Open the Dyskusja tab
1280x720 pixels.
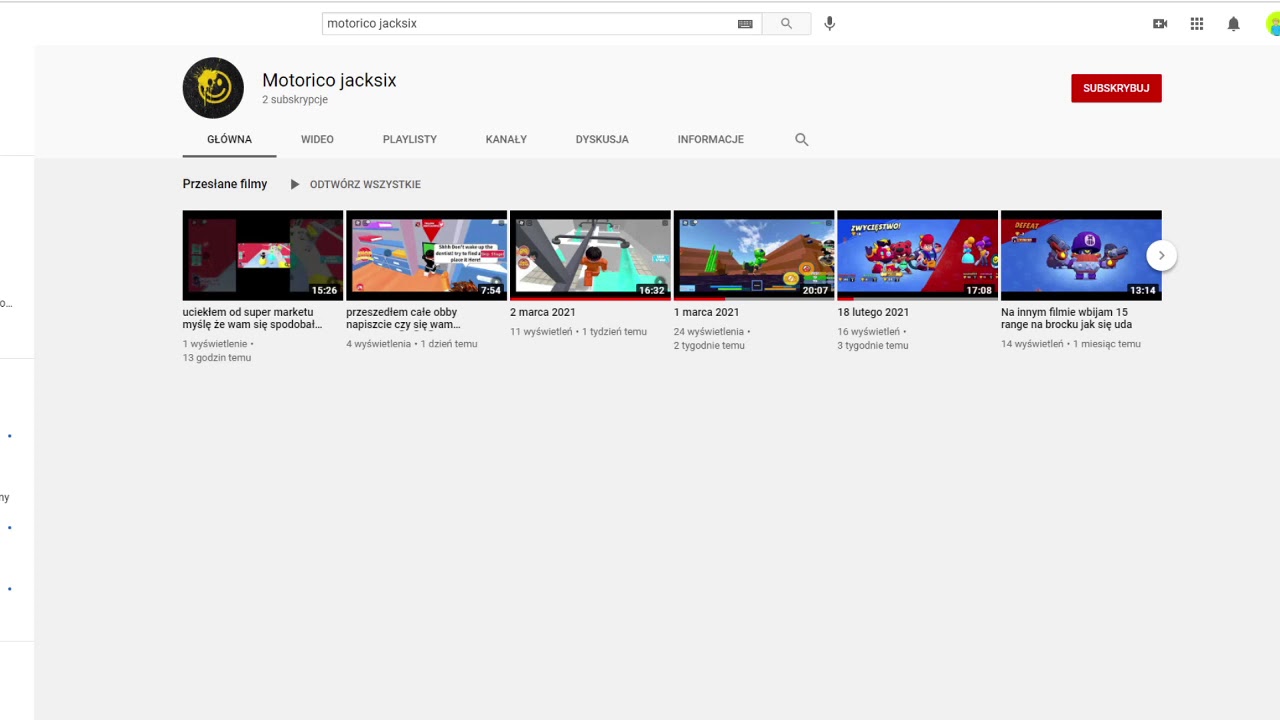(602, 139)
